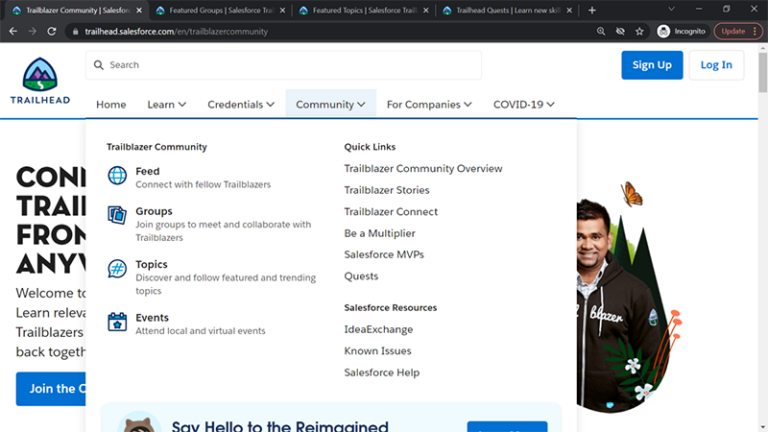Click the Feed globe icon

click(x=117, y=175)
